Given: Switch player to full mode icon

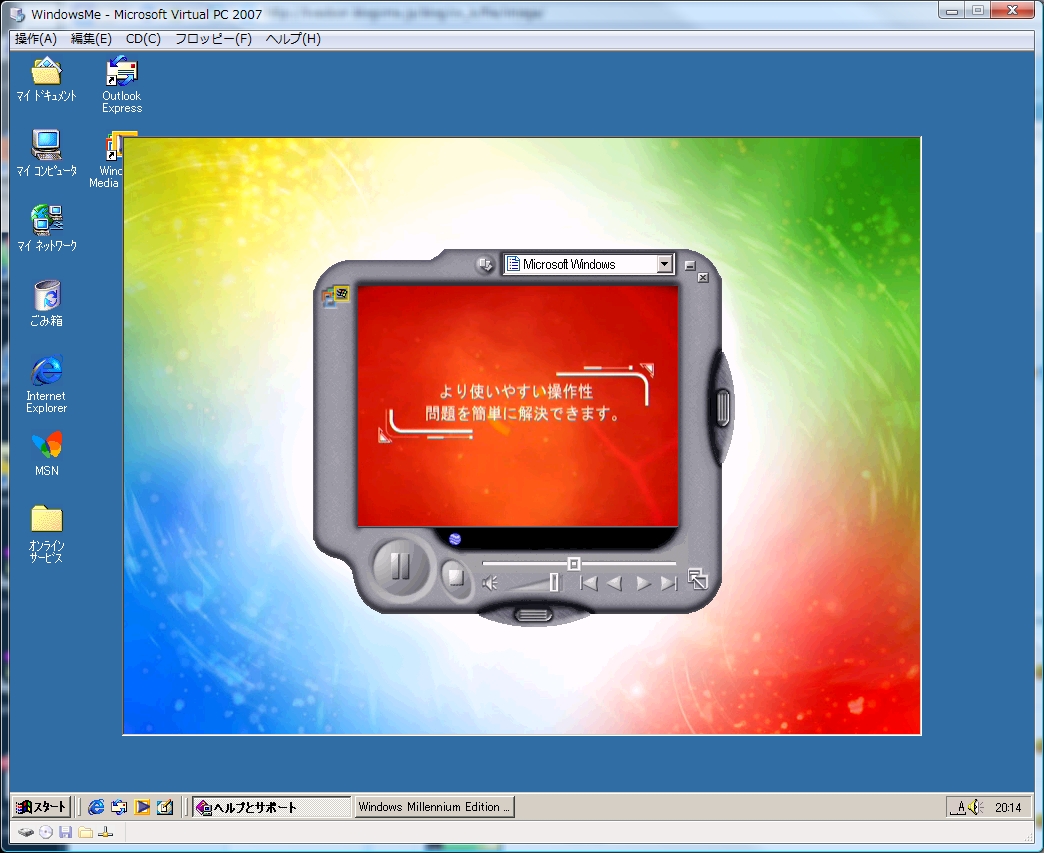Looking at the screenshot, I should 697,579.
